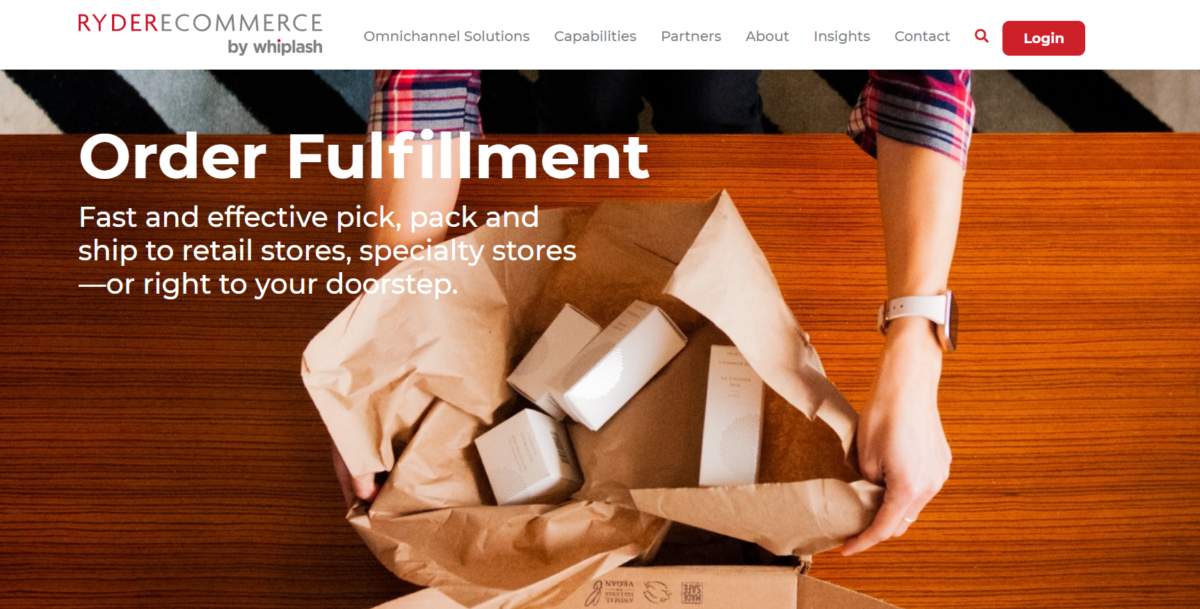This screenshot has height=609, width=1200.
Task: Click the Order Fulfillment headline
Action: 364,157
